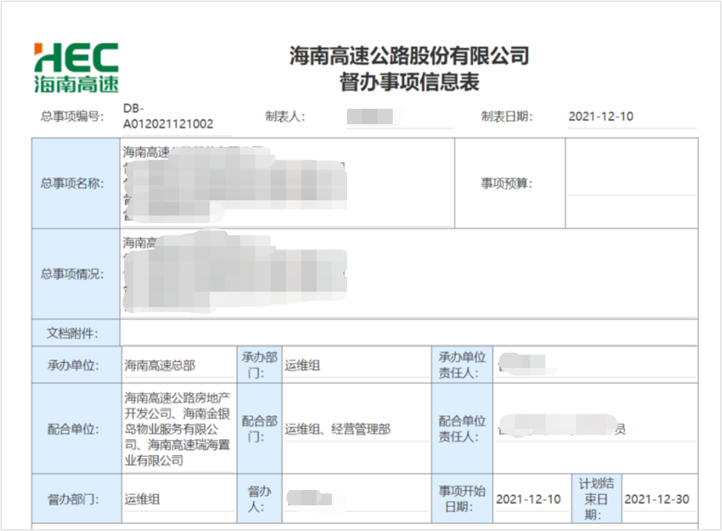This screenshot has height=531, width=722.
Task: Select the 配合部门 value 运维组、经营管理部
Action: pos(337,428)
